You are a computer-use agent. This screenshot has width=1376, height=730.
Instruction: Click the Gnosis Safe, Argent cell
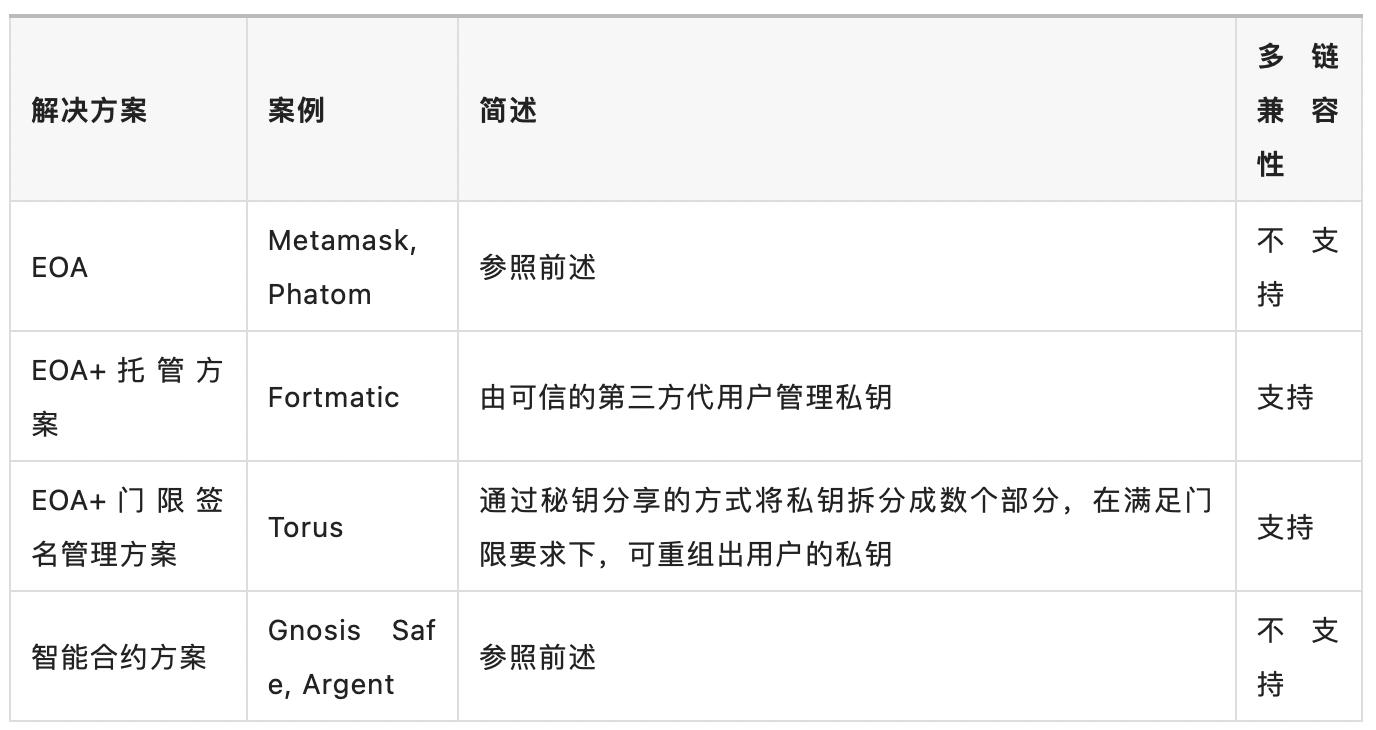pyautogui.click(x=351, y=657)
